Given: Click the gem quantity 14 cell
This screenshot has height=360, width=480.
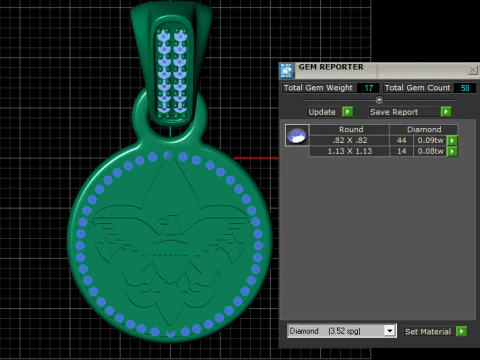Looking at the screenshot, I should tap(401, 151).
